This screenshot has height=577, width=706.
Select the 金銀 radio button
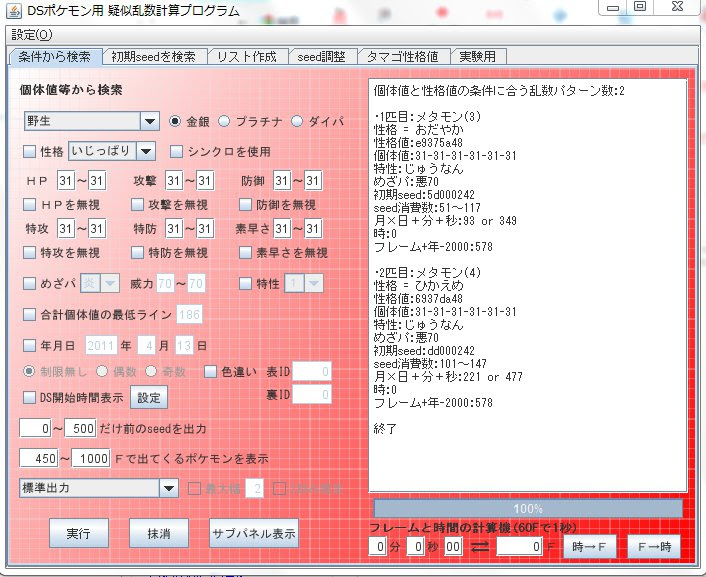tap(175, 121)
